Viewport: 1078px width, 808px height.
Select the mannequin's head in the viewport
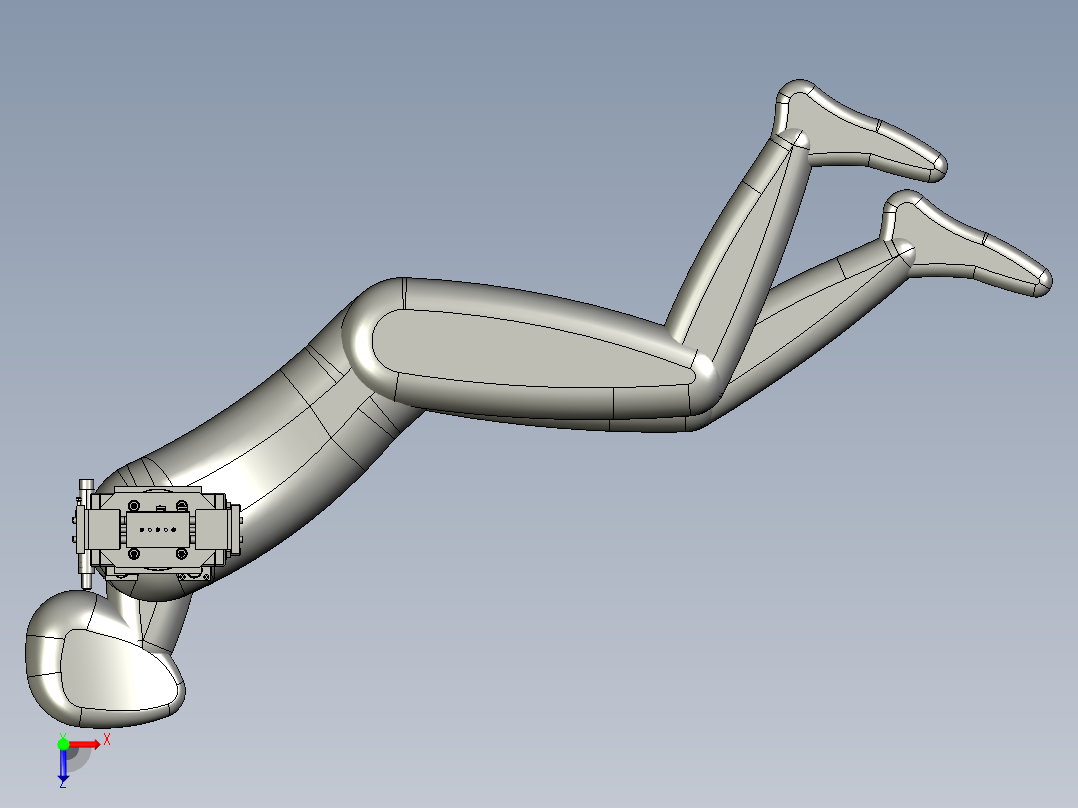coord(103,660)
